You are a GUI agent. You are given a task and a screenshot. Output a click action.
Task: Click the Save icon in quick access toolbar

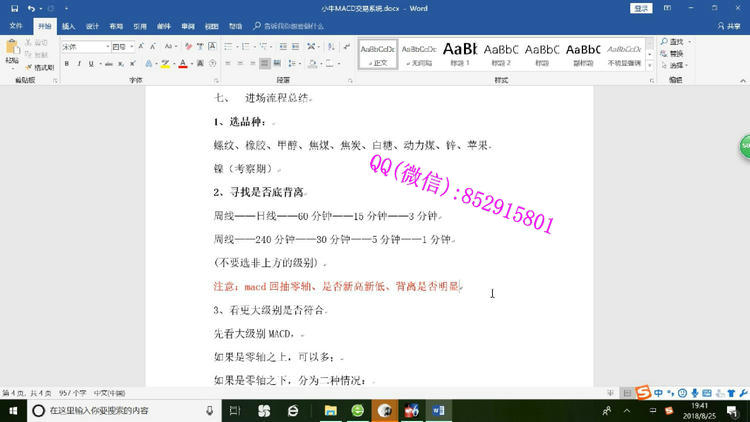click(x=14, y=8)
